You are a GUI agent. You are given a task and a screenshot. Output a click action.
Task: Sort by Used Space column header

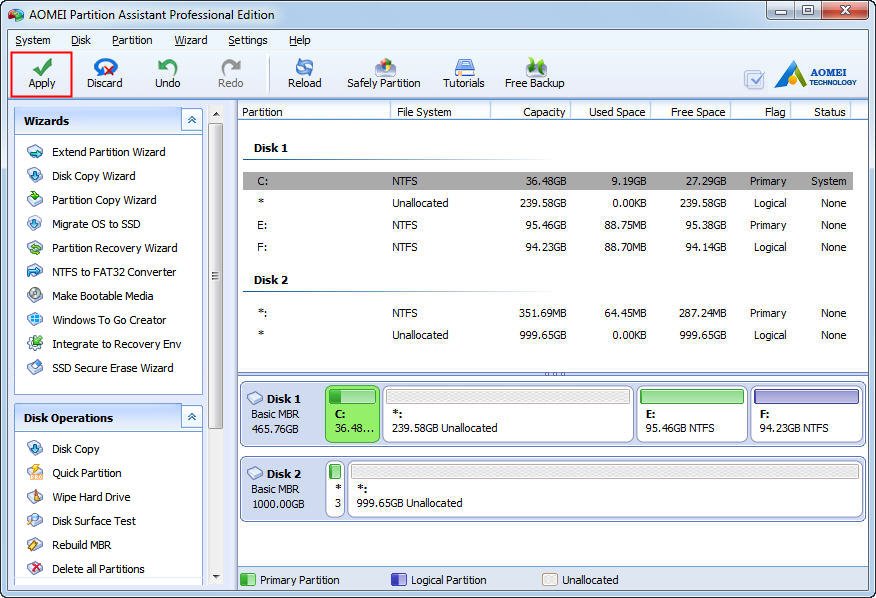click(610, 112)
